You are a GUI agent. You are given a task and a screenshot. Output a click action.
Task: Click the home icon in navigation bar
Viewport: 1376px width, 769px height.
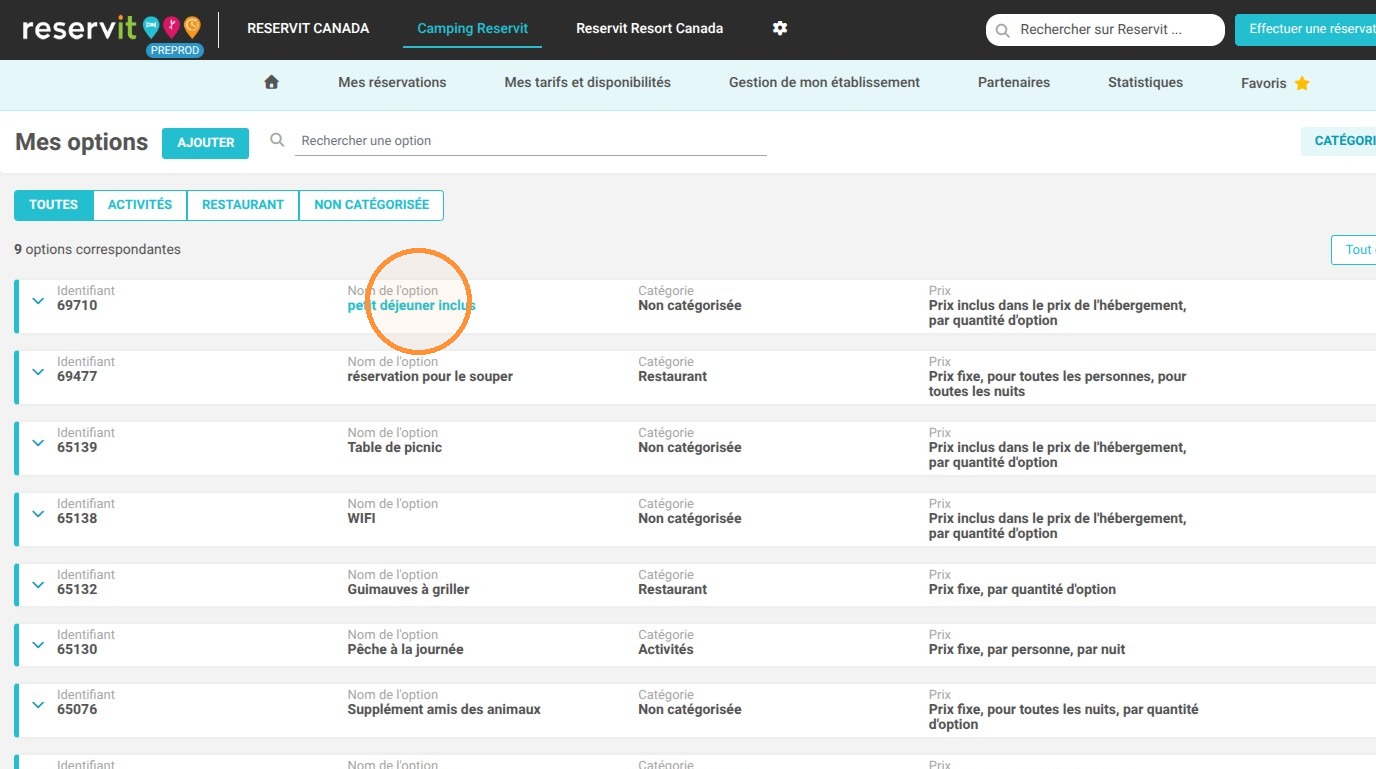point(271,83)
